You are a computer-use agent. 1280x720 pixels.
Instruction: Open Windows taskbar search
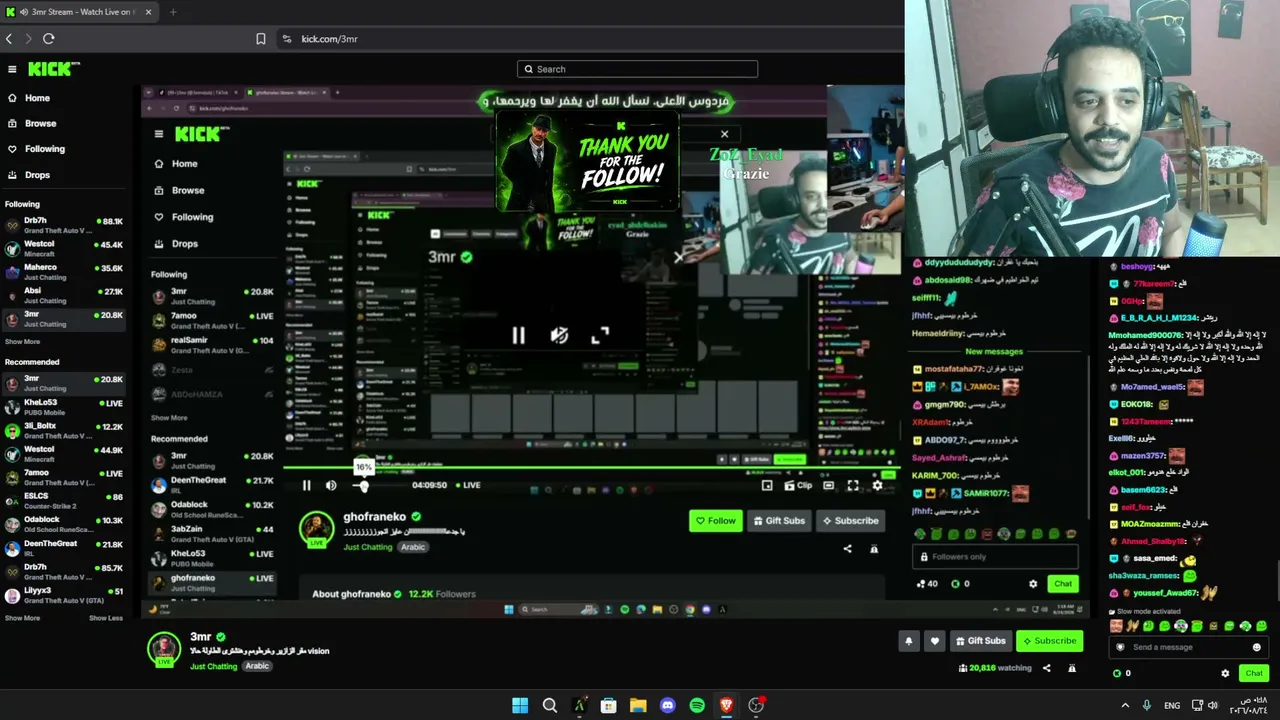pyautogui.click(x=550, y=705)
